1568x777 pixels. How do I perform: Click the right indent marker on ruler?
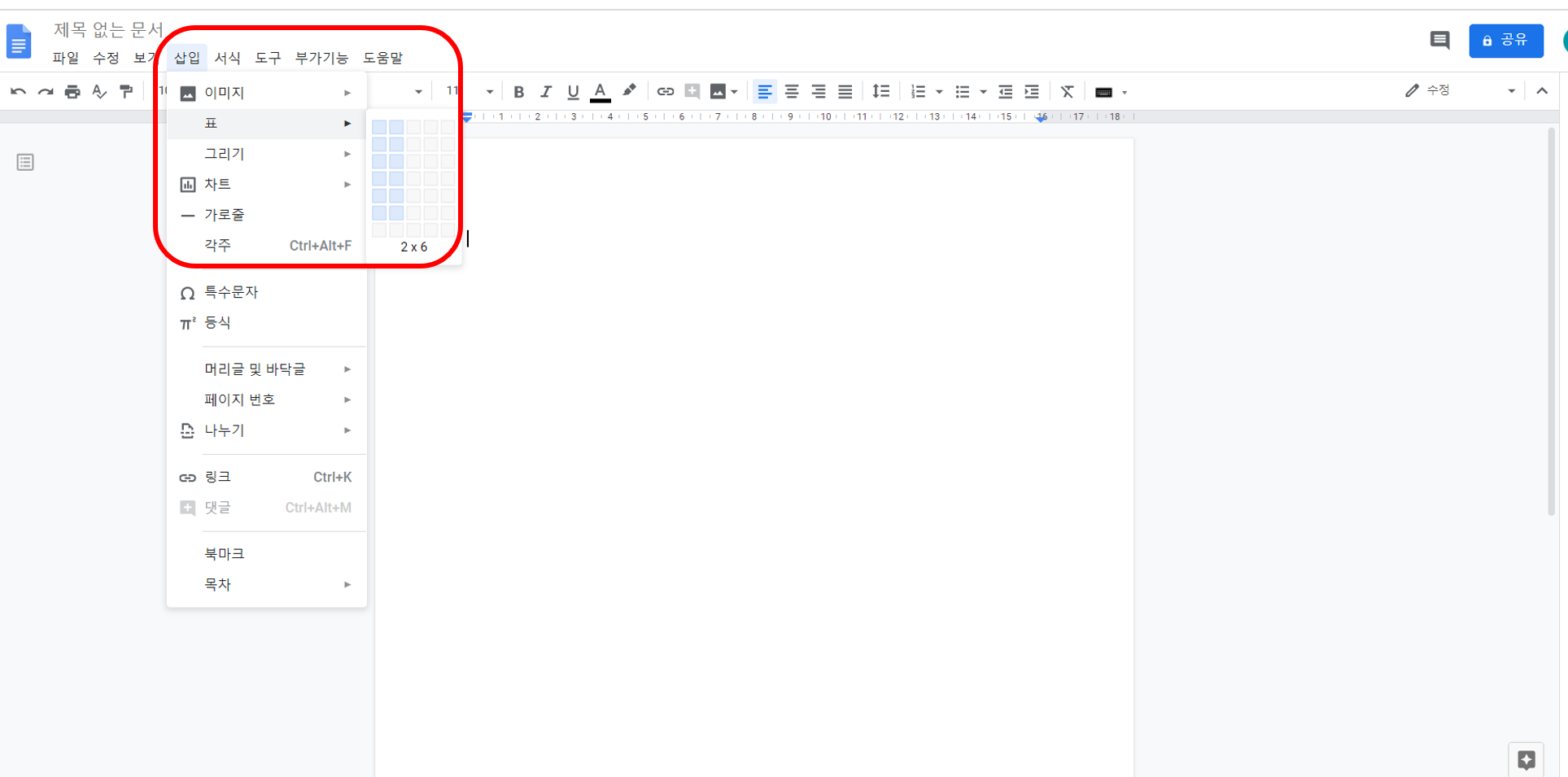click(1042, 118)
